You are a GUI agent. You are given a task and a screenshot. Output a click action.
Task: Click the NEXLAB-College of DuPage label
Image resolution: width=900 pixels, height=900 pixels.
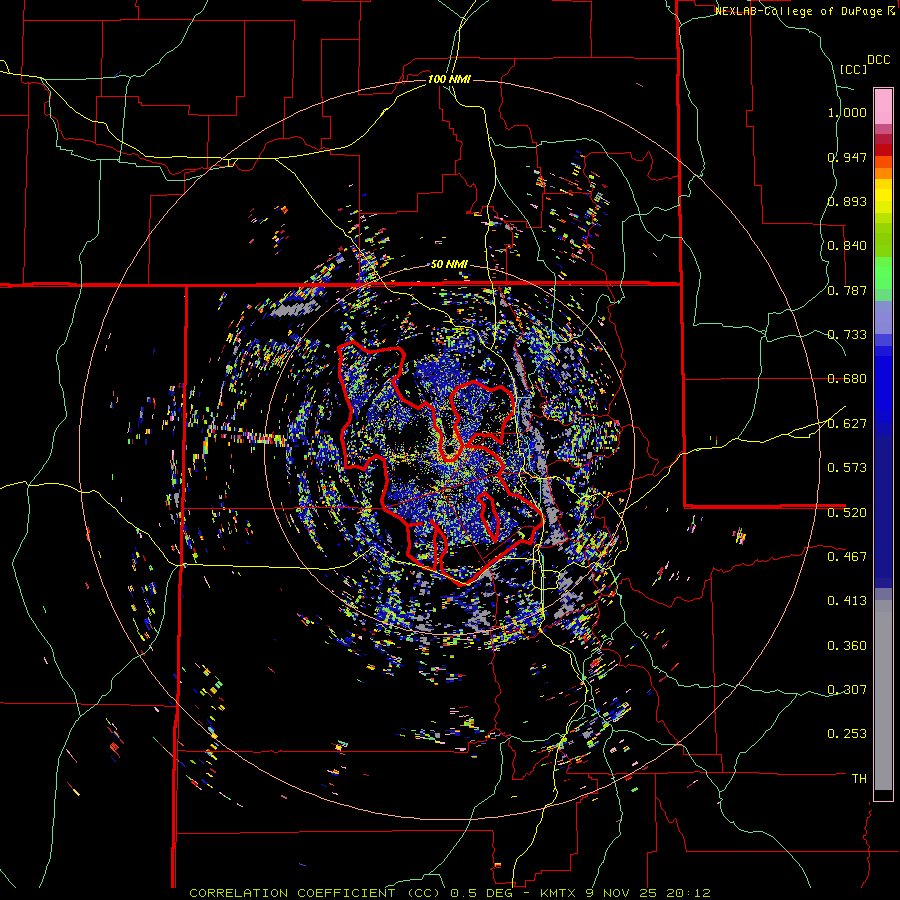click(799, 11)
